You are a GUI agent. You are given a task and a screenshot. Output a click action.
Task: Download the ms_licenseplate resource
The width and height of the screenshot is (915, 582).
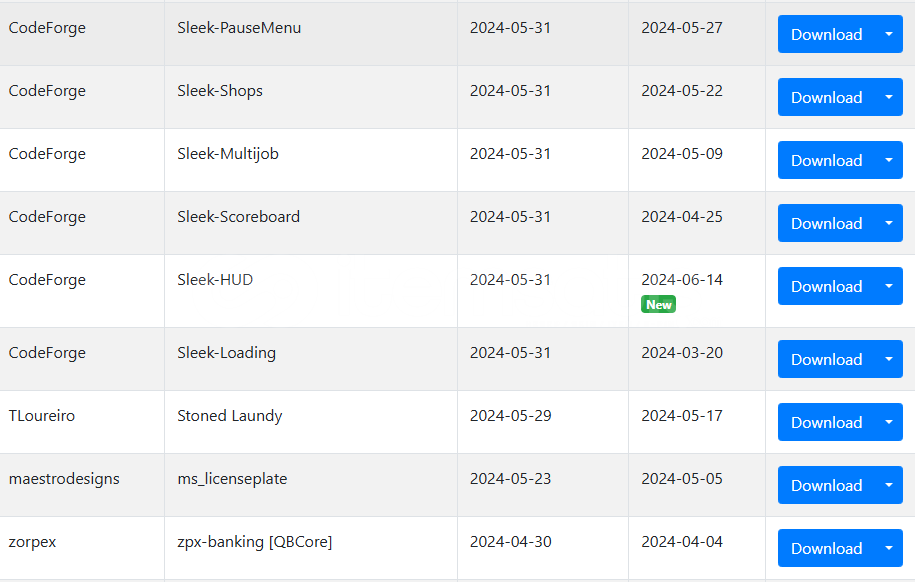[x=826, y=486]
